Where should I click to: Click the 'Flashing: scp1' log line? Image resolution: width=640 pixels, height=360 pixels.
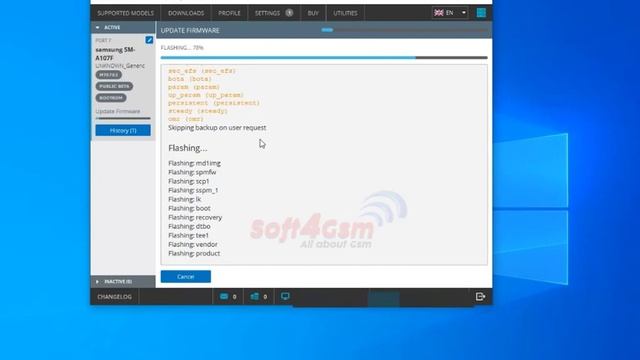[x=189, y=181]
